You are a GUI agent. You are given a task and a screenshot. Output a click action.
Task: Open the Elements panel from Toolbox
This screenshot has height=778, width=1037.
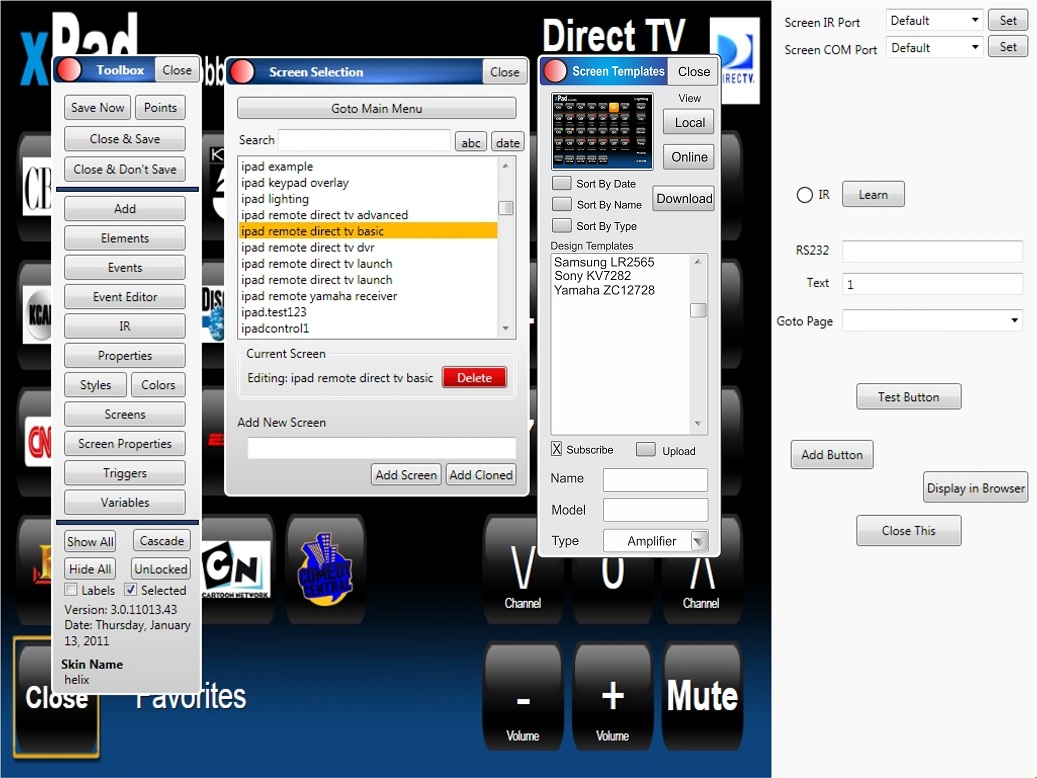pyautogui.click(x=125, y=238)
